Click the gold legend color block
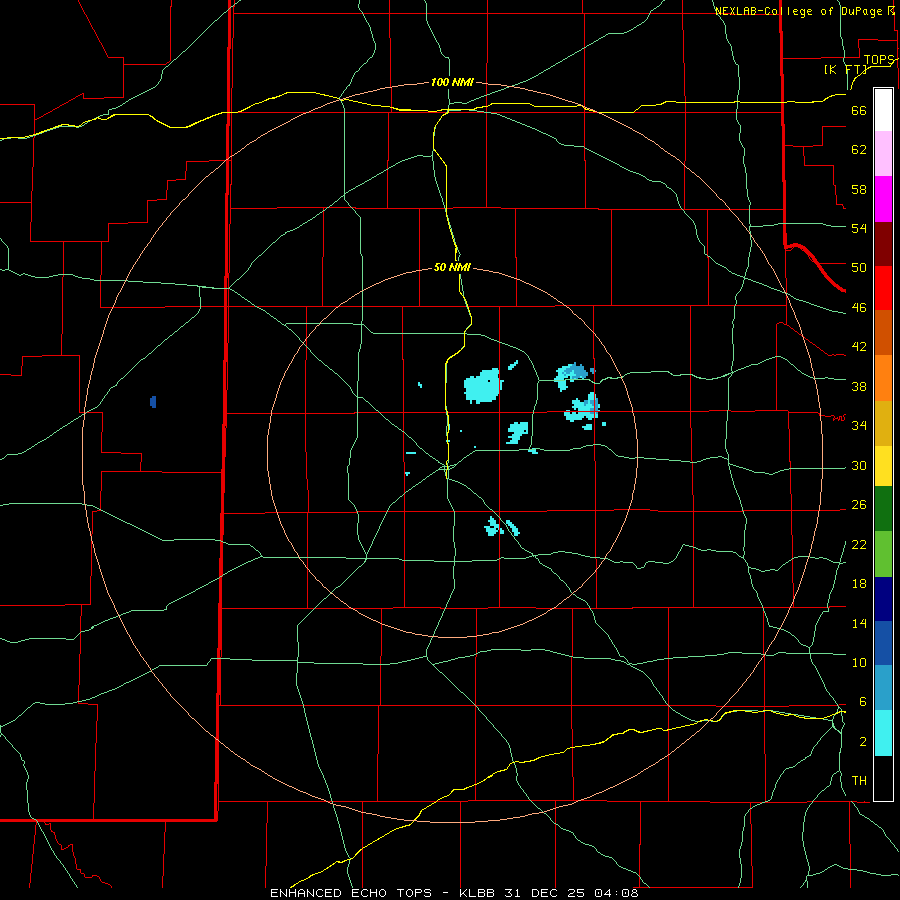 883,423
